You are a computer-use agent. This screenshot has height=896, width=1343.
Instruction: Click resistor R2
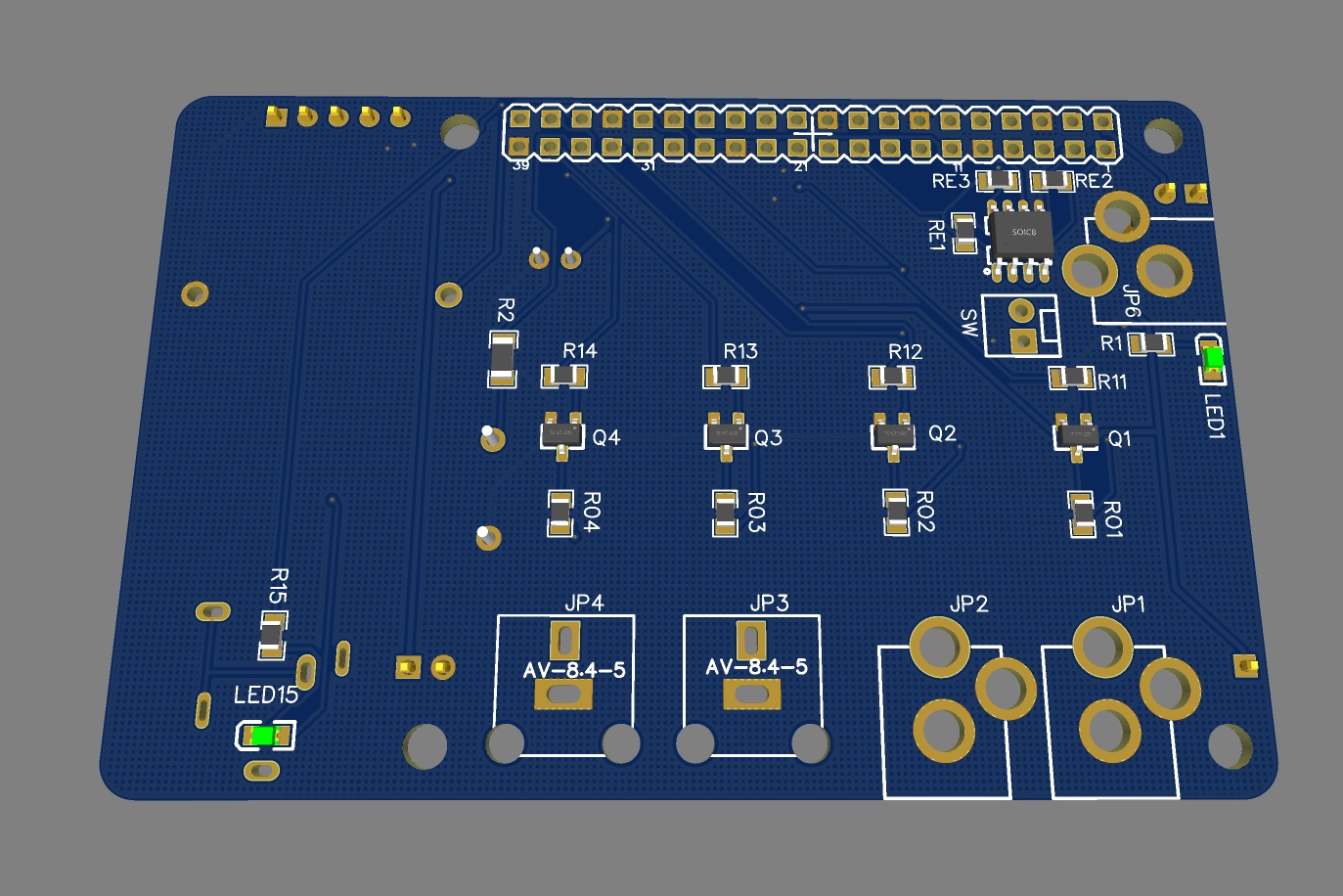click(x=502, y=359)
